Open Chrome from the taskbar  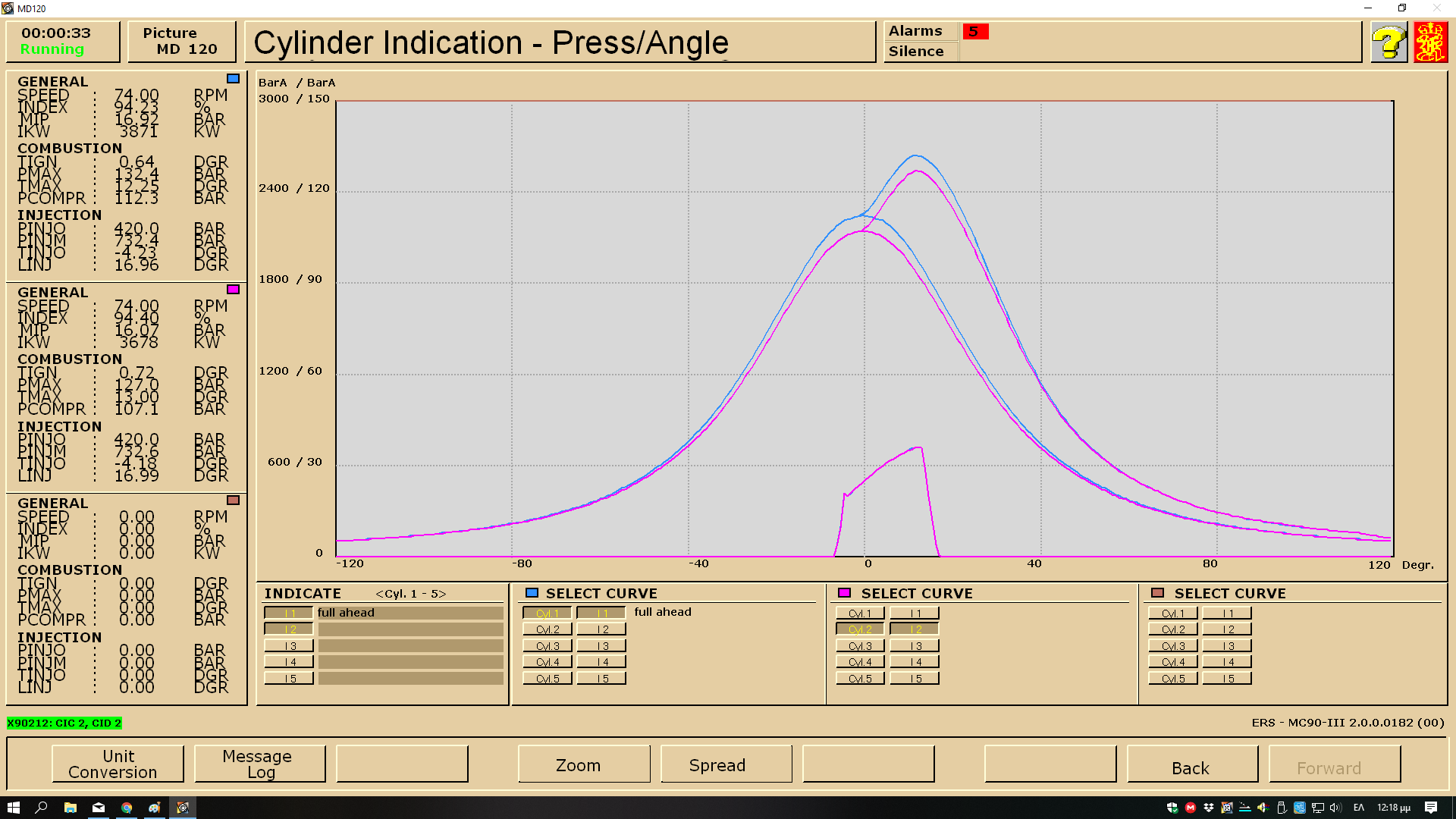coord(127,808)
